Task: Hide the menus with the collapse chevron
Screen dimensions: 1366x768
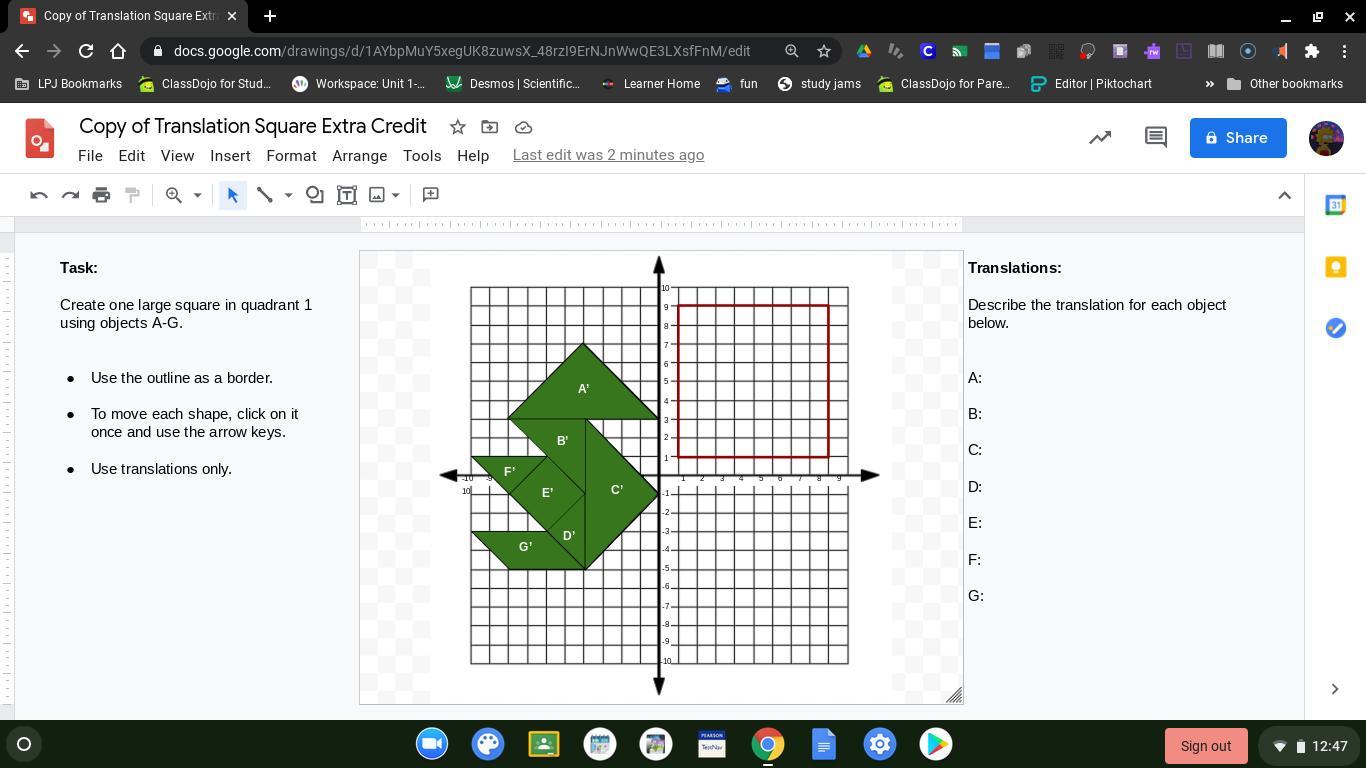Action: point(1285,195)
